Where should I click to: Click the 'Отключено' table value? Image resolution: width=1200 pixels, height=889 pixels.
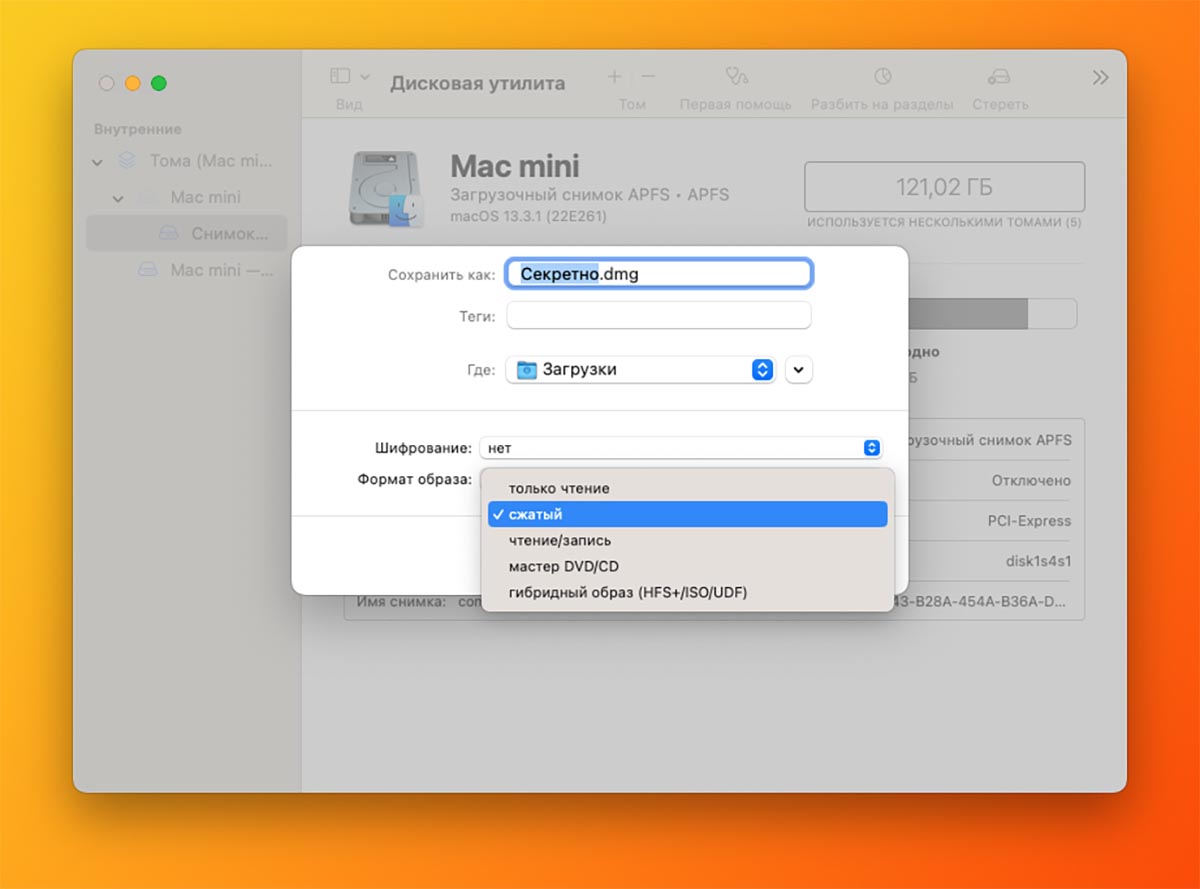click(x=1031, y=480)
